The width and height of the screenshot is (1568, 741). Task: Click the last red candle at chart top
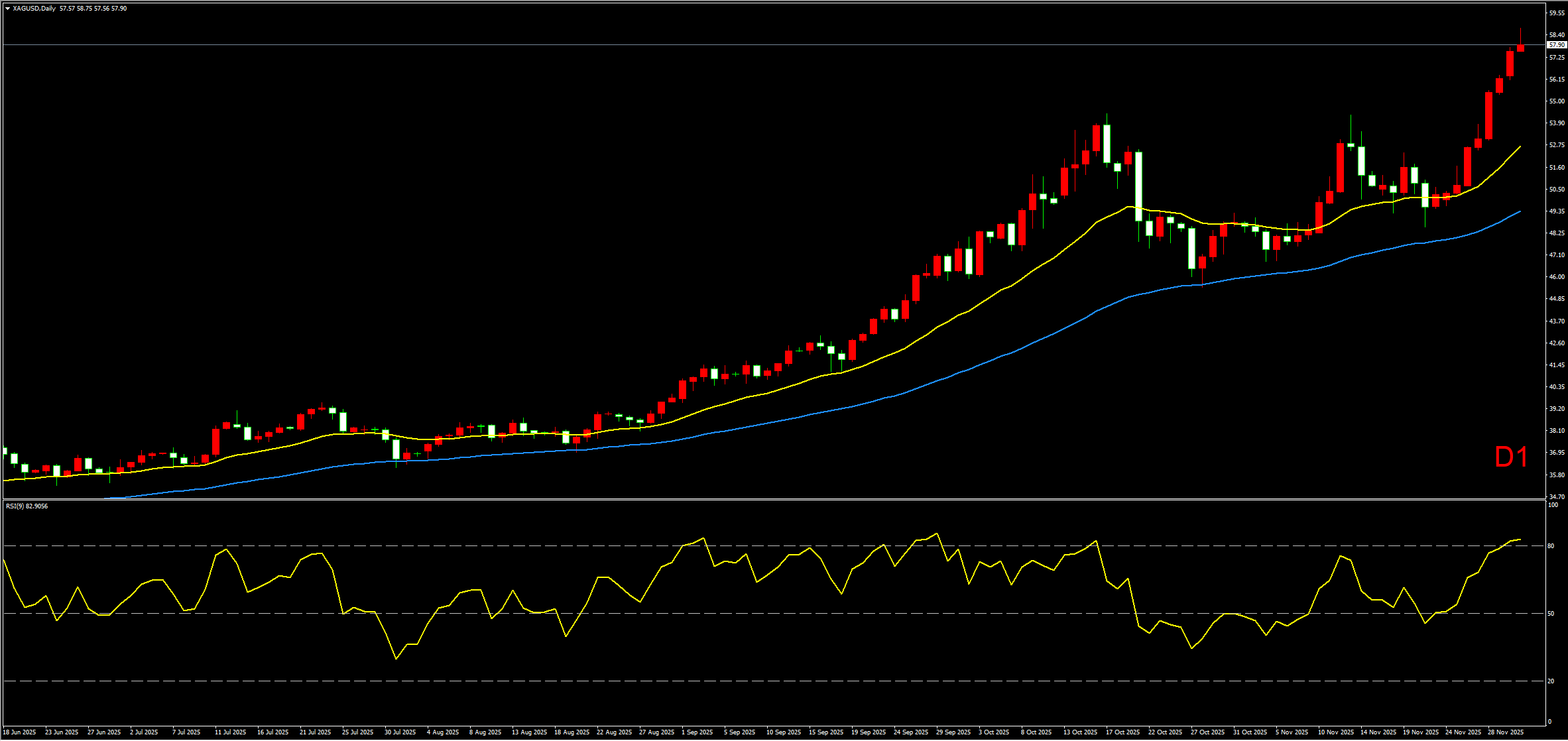1520,48
